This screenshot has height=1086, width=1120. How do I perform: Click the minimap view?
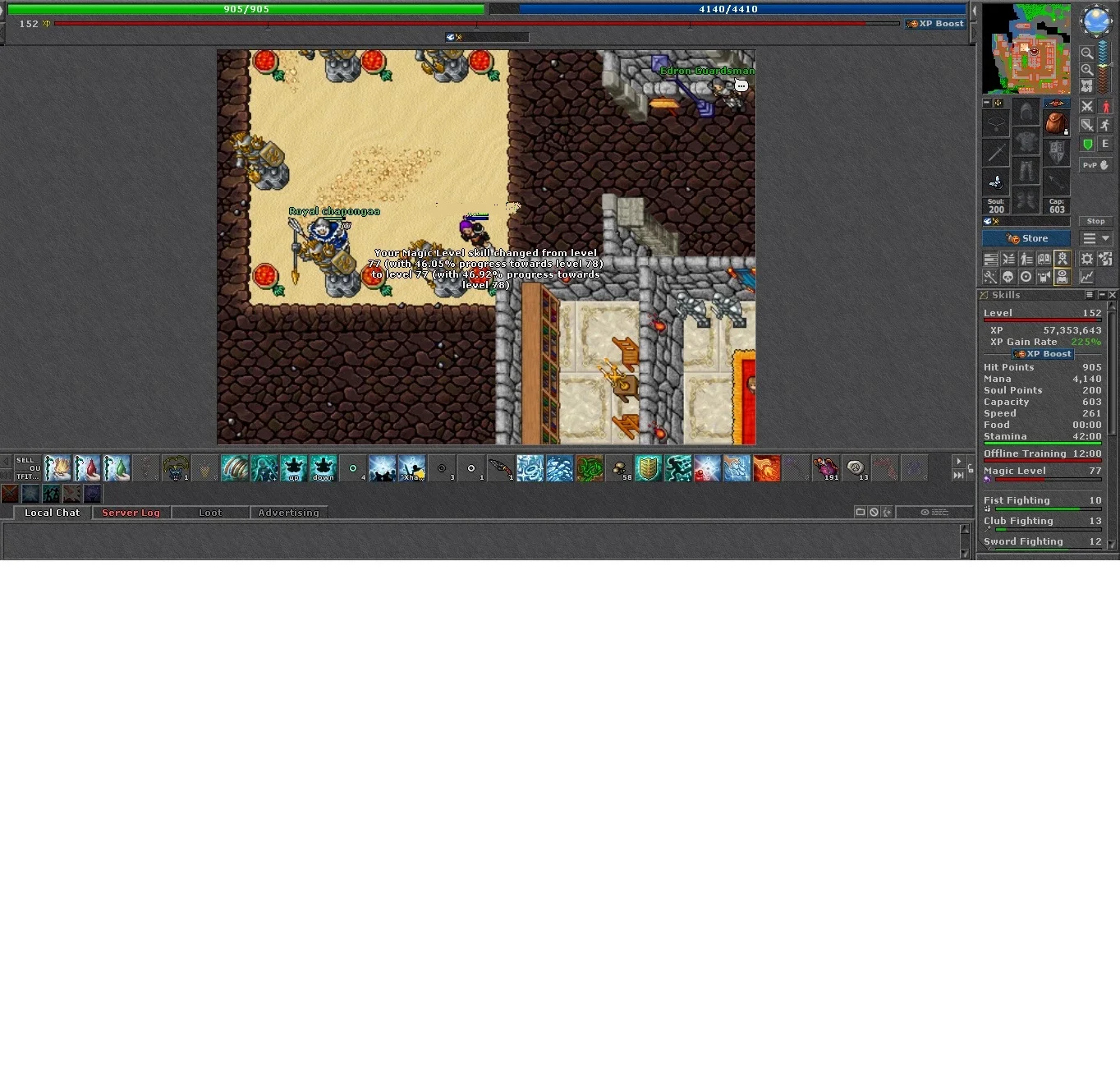coord(1026,48)
